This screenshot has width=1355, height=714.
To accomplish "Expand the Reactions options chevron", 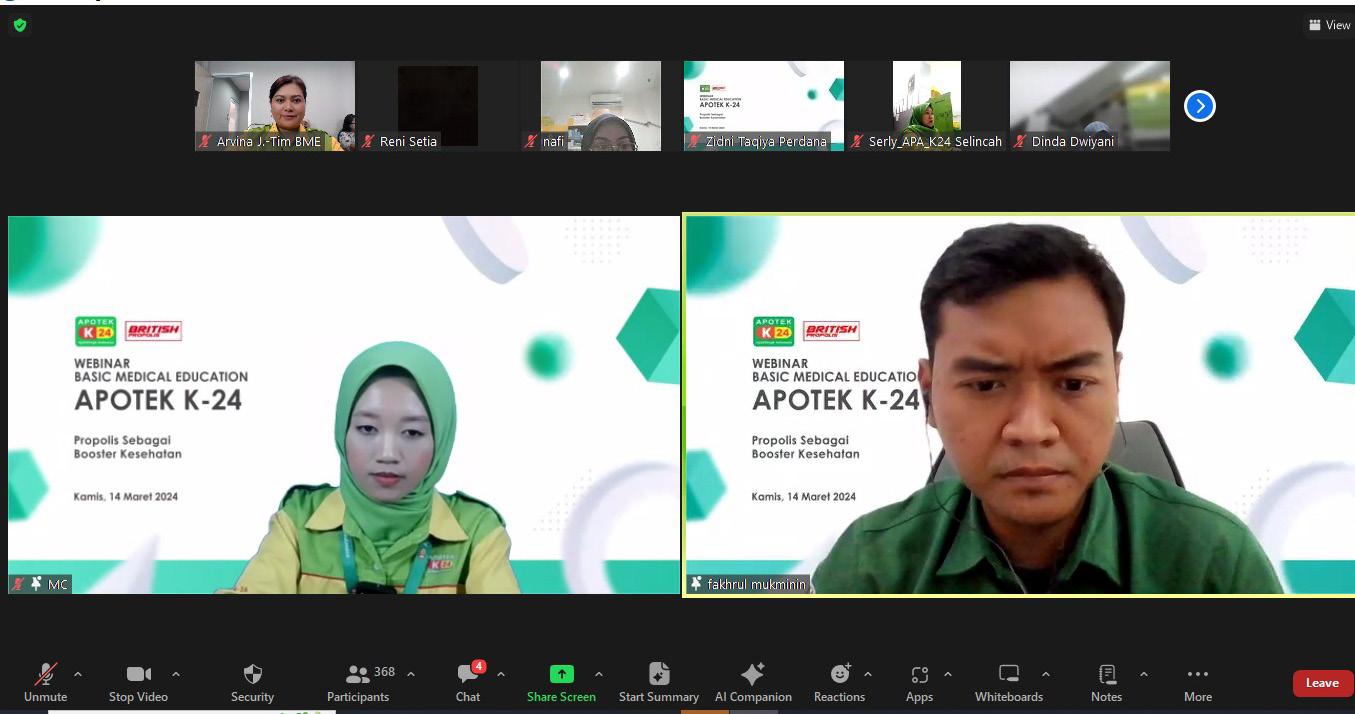I will pos(868,674).
